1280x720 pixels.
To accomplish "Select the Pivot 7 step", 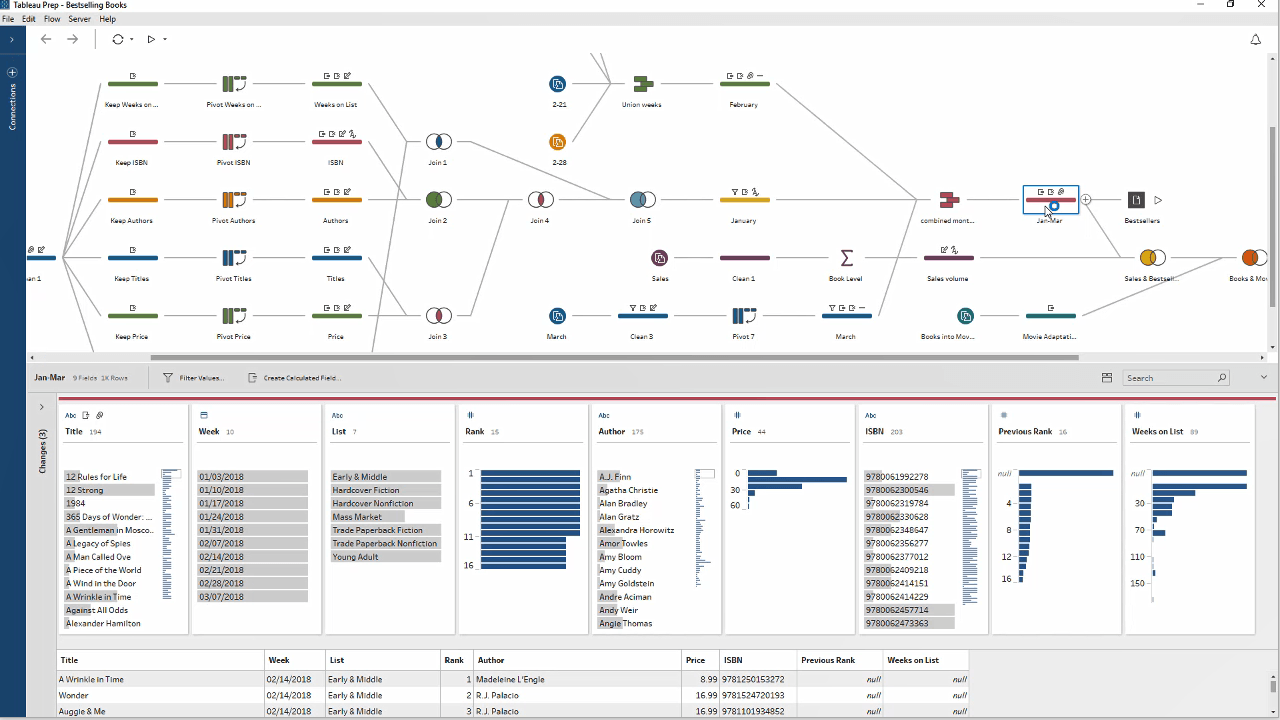I will (743, 316).
